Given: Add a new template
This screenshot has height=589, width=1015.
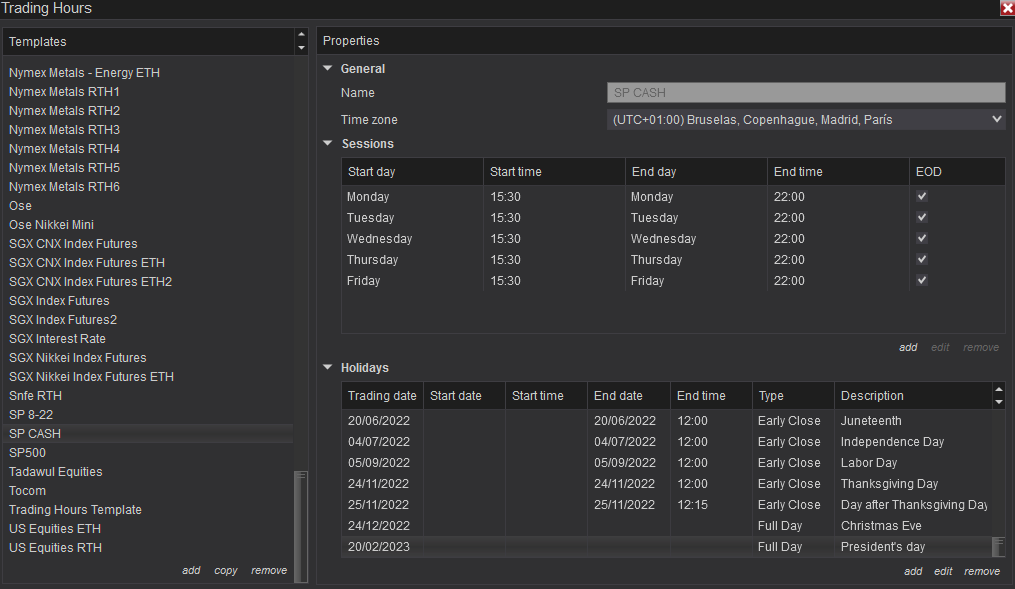Looking at the screenshot, I should click(191, 570).
